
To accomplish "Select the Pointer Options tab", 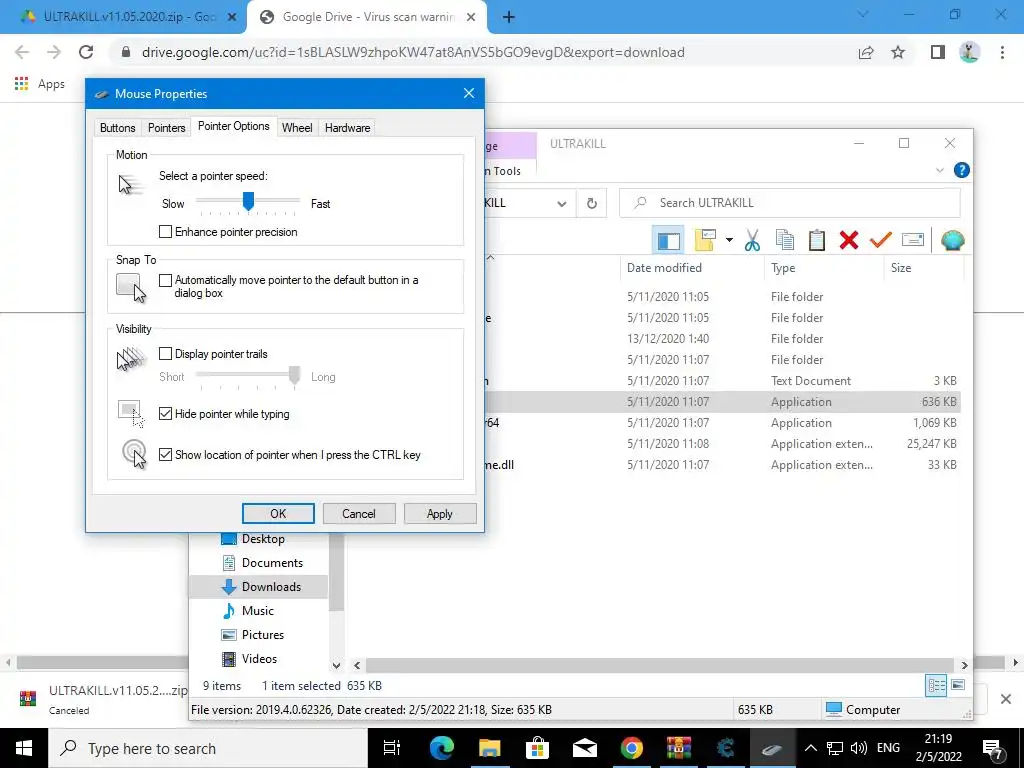I will (x=234, y=126).
